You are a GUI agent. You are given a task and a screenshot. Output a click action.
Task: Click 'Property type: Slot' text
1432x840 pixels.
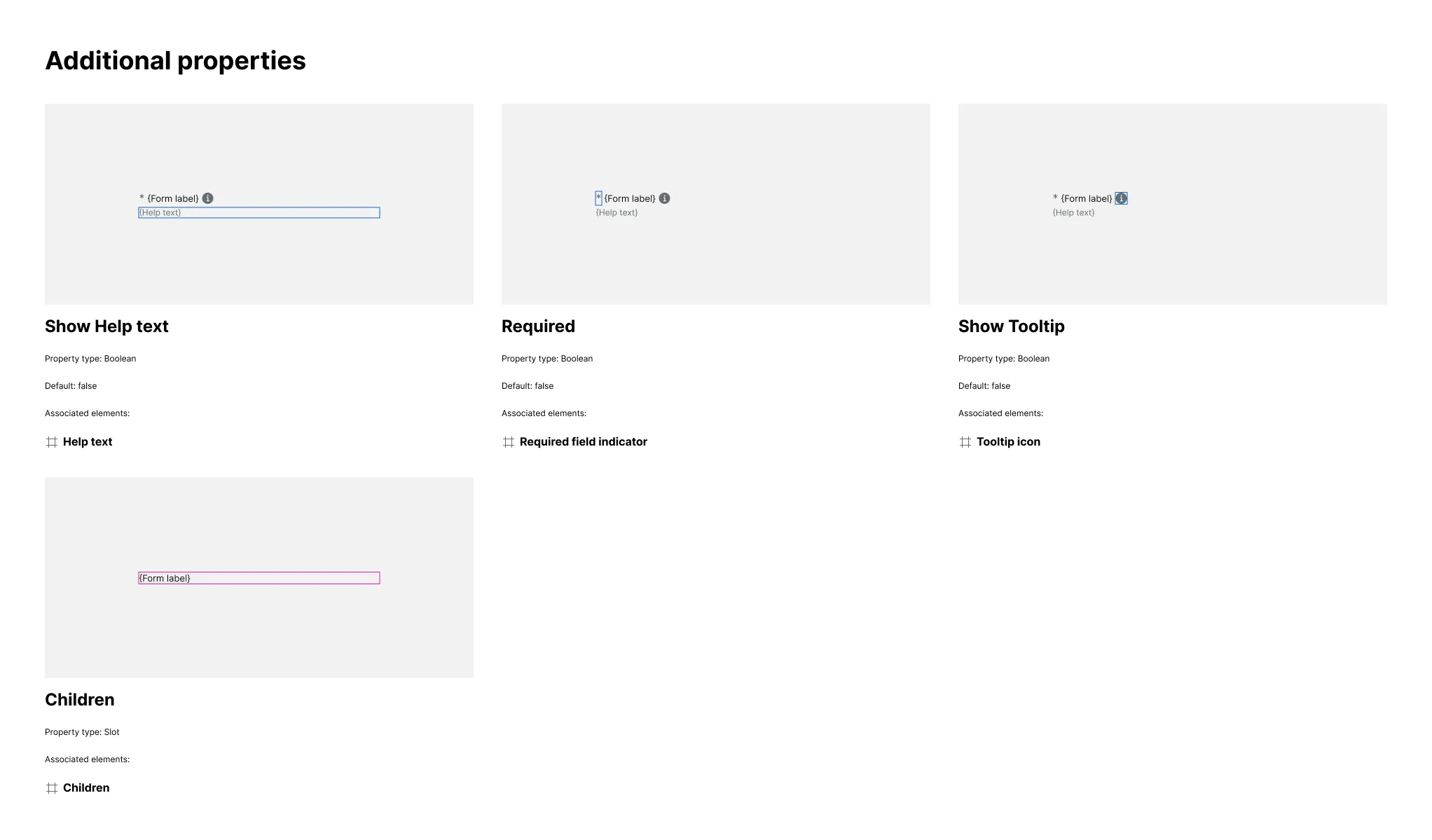[82, 732]
